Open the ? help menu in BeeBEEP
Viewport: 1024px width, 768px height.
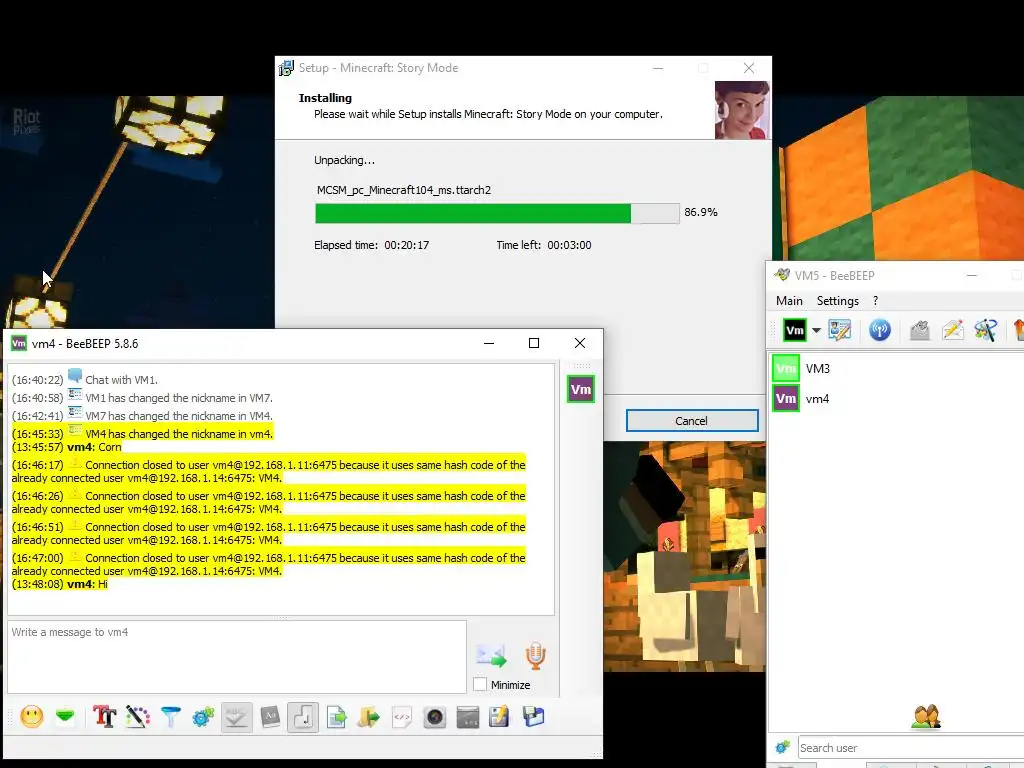click(875, 300)
